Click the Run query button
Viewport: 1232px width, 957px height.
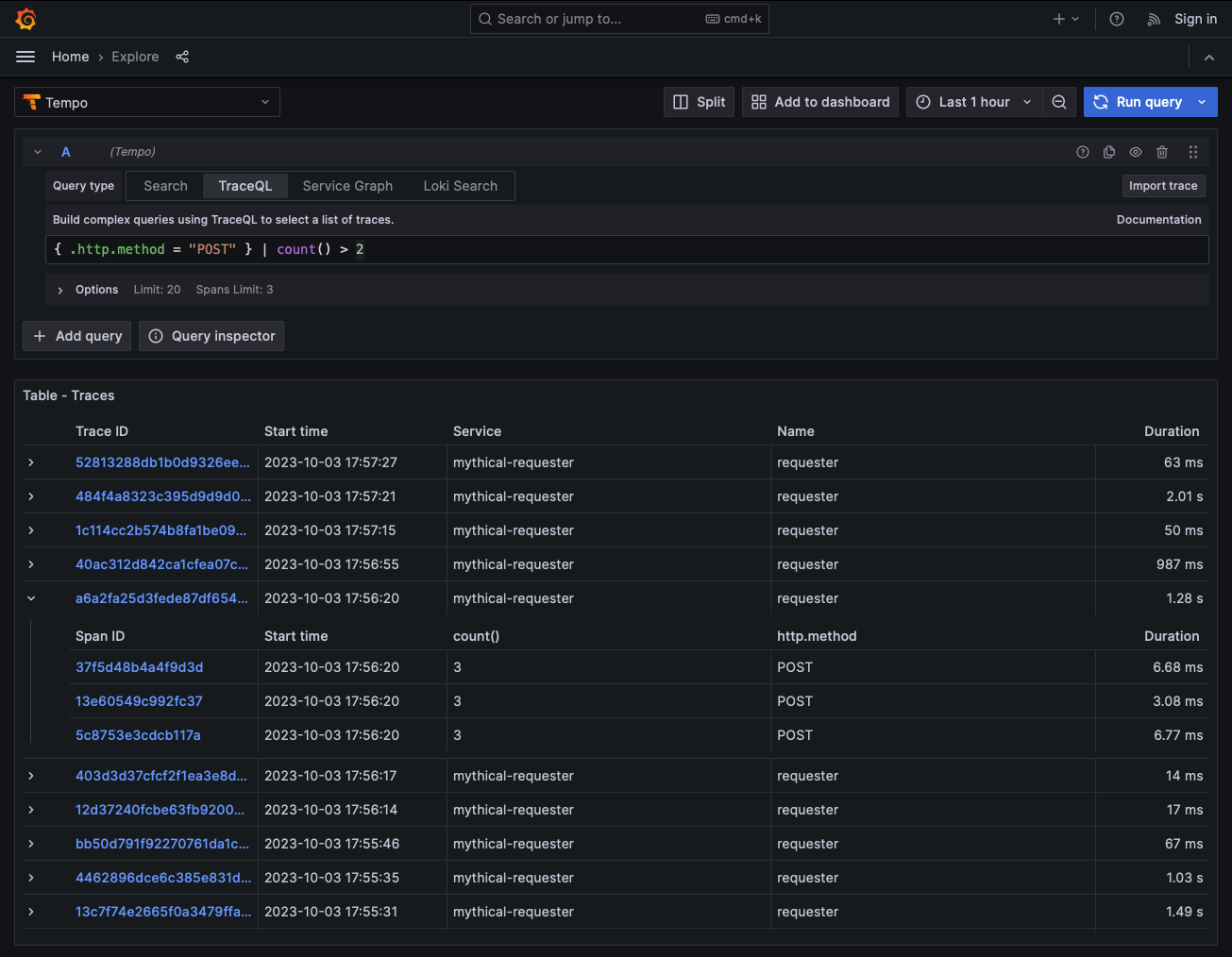coord(1139,102)
